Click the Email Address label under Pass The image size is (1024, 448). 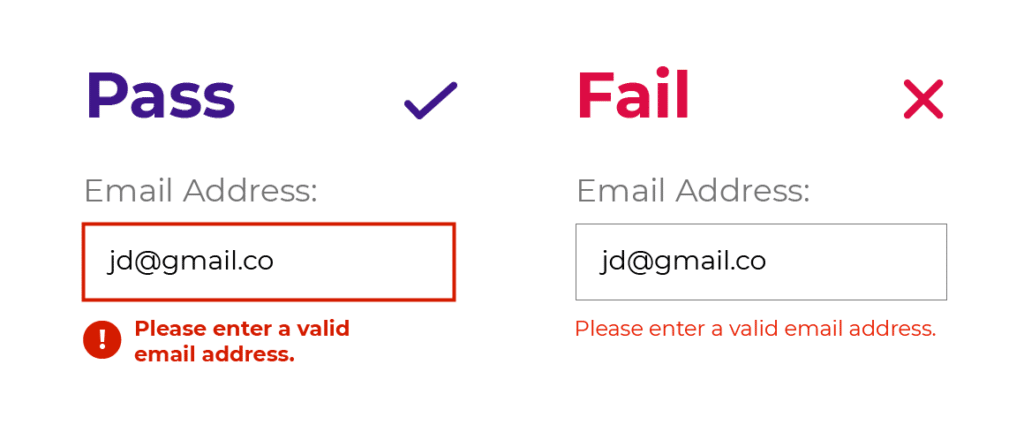200,191
